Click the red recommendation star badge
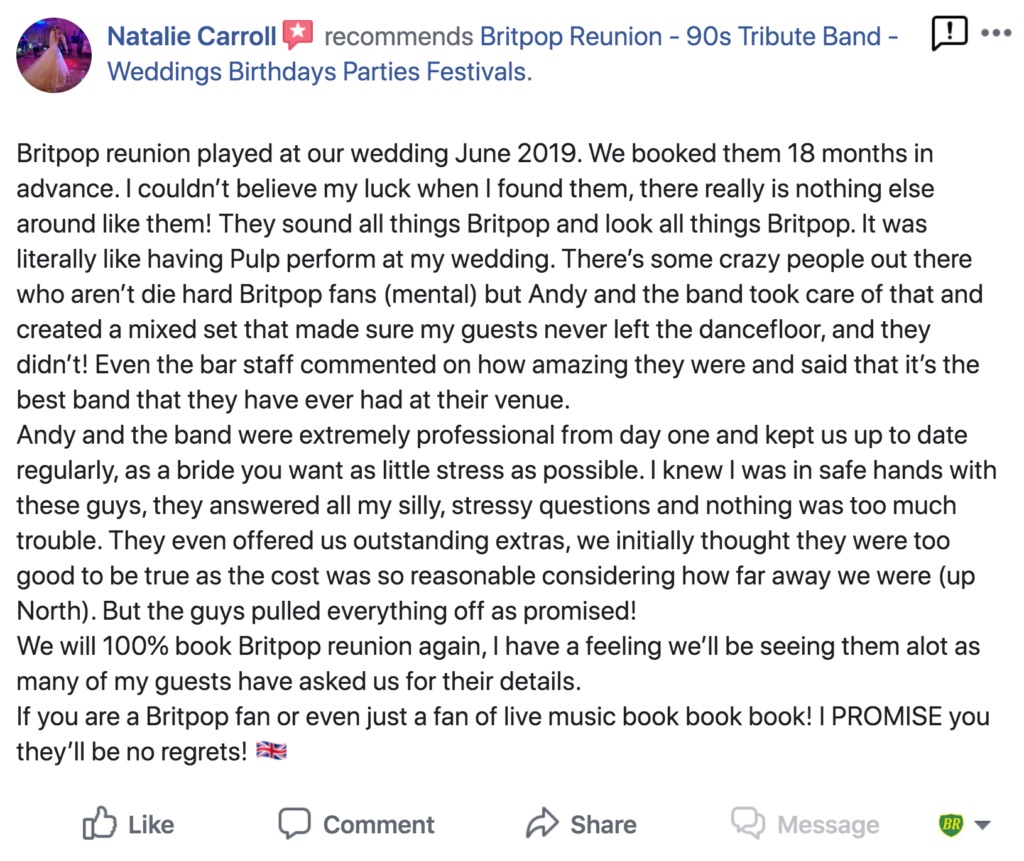This screenshot has width=1024, height=861. click(x=298, y=35)
